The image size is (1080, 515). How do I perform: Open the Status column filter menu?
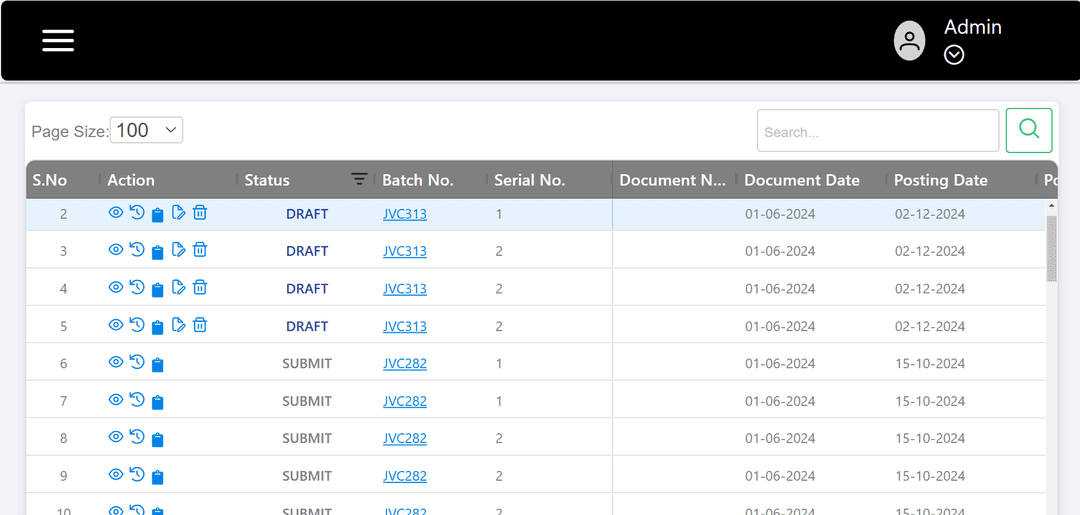pyautogui.click(x=359, y=179)
